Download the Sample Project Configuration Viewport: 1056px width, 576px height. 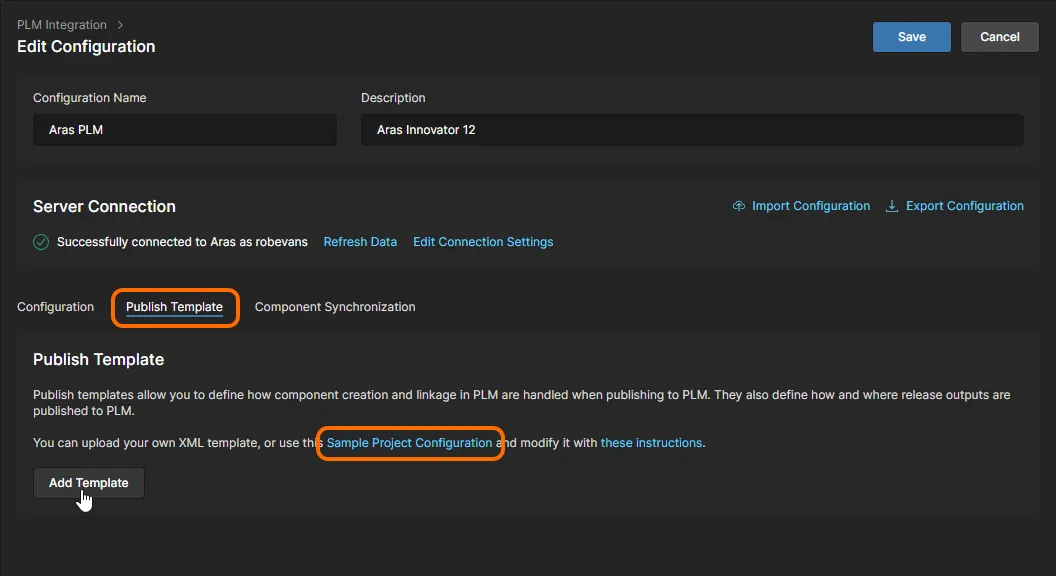(409, 443)
